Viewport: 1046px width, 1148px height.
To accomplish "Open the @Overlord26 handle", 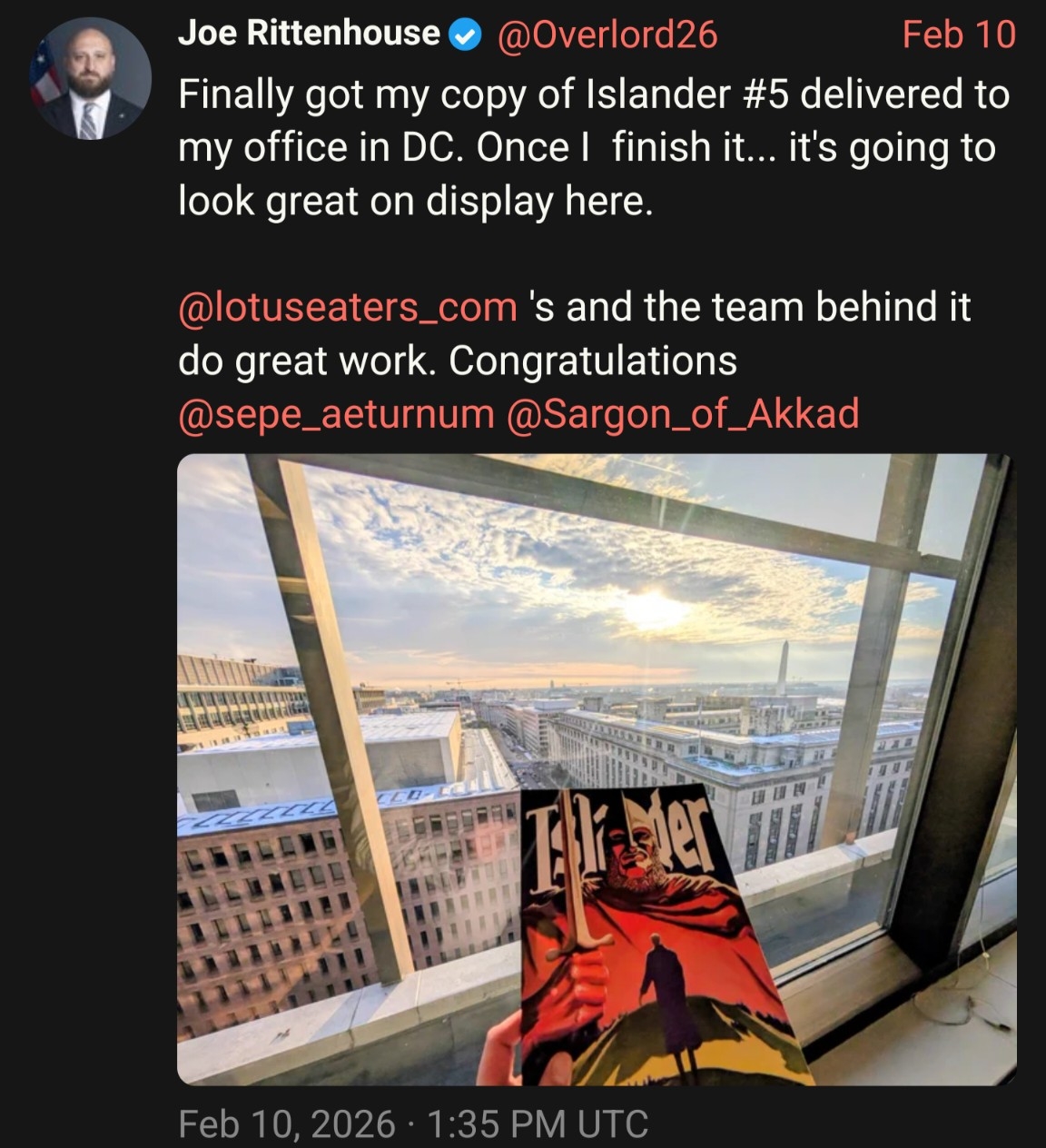I will click(x=606, y=35).
